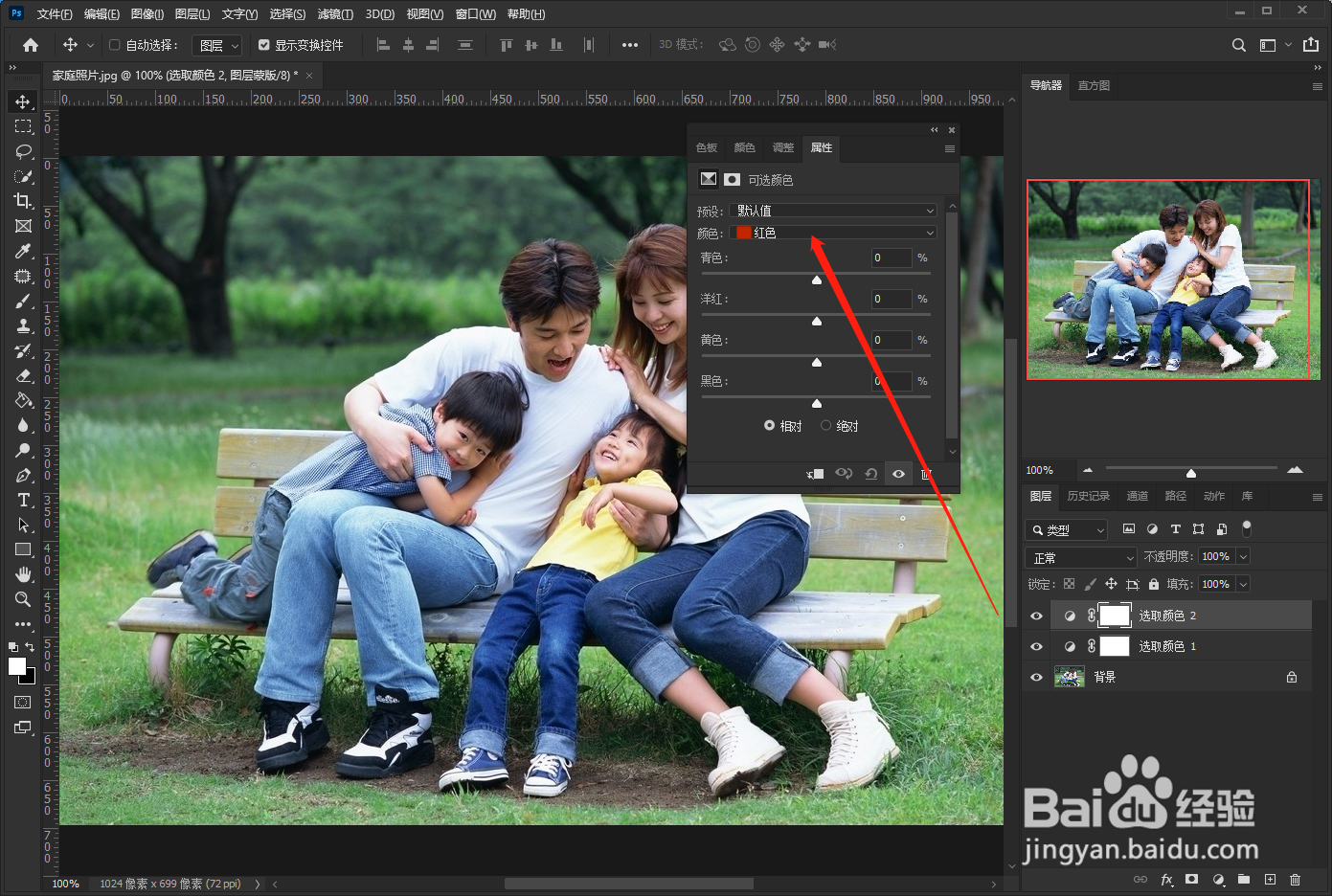Click the Home button in options bar
Screen dimensions: 1332x896
(31, 45)
